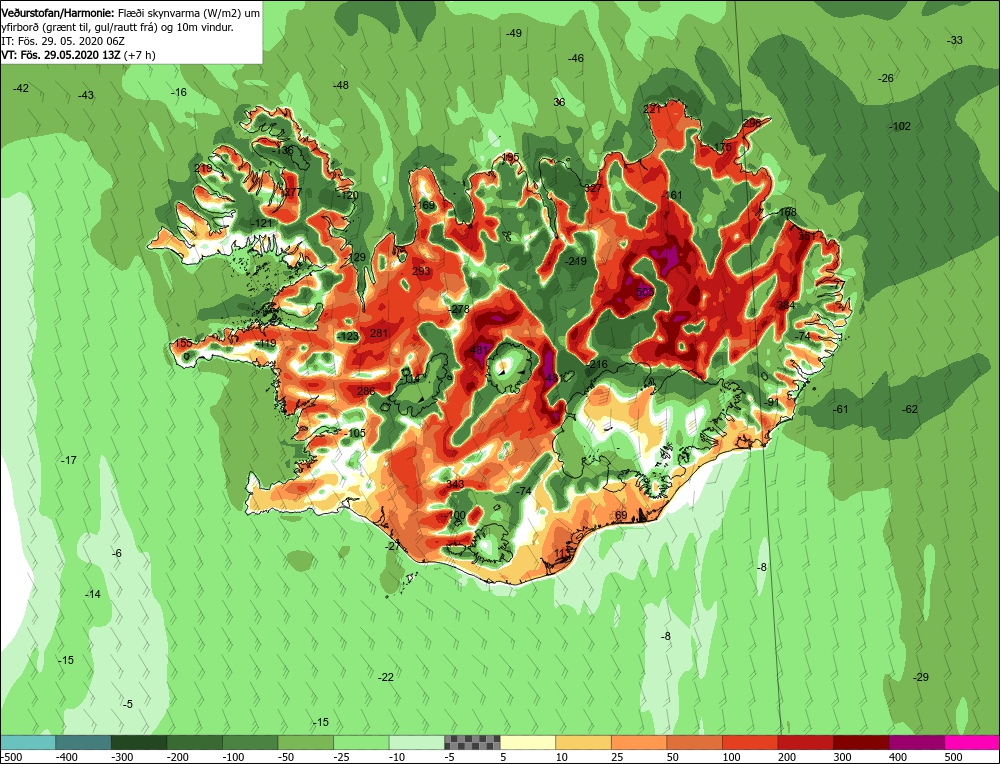The image size is (1000, 764).
Task: Click the -219 flux value on the map
Action: [575, 261]
